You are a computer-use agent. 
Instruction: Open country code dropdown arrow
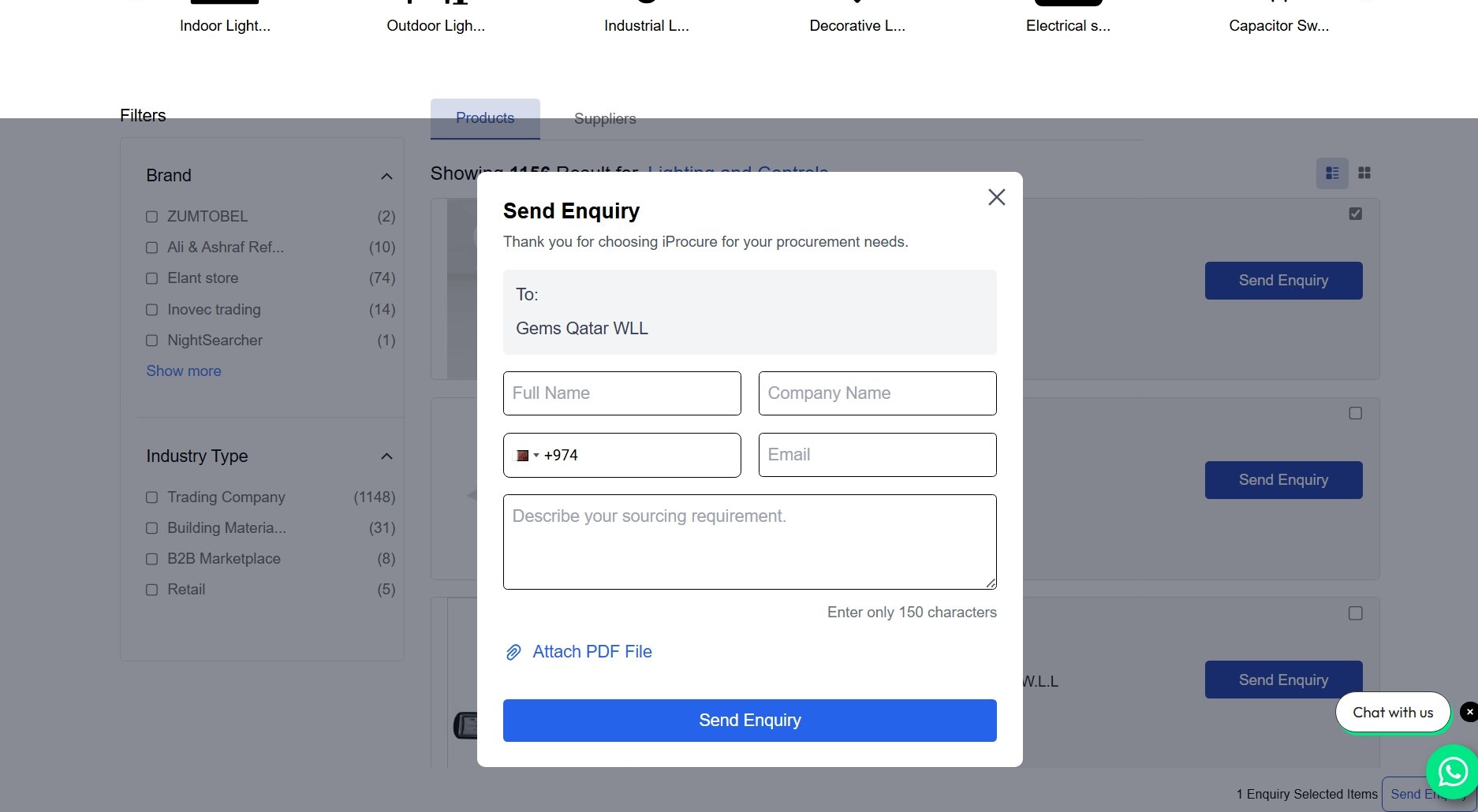tap(536, 456)
